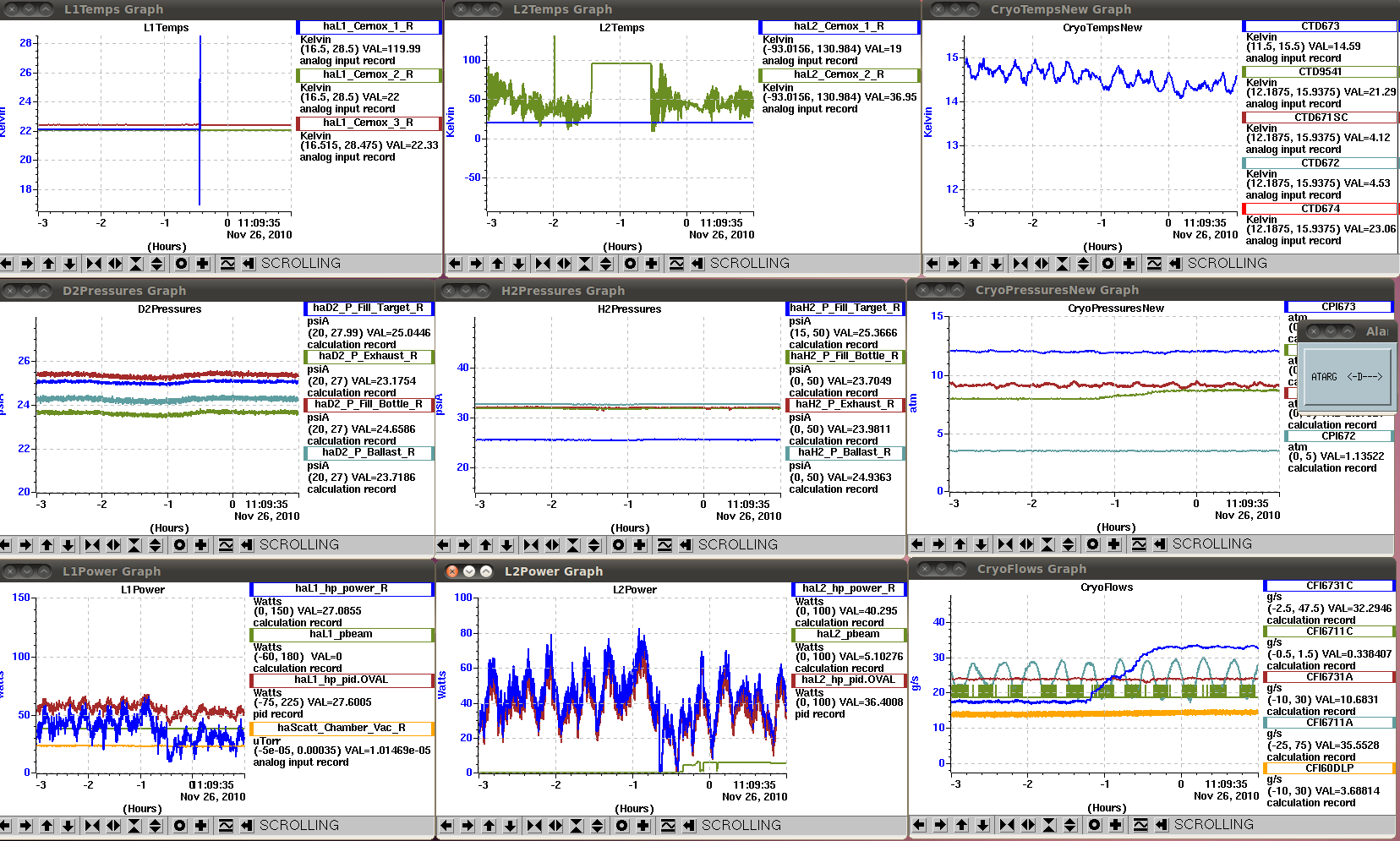The width and height of the screenshot is (1400, 841).
Task: Click plus icon in CryoFlows toolbar
Action: (1115, 825)
